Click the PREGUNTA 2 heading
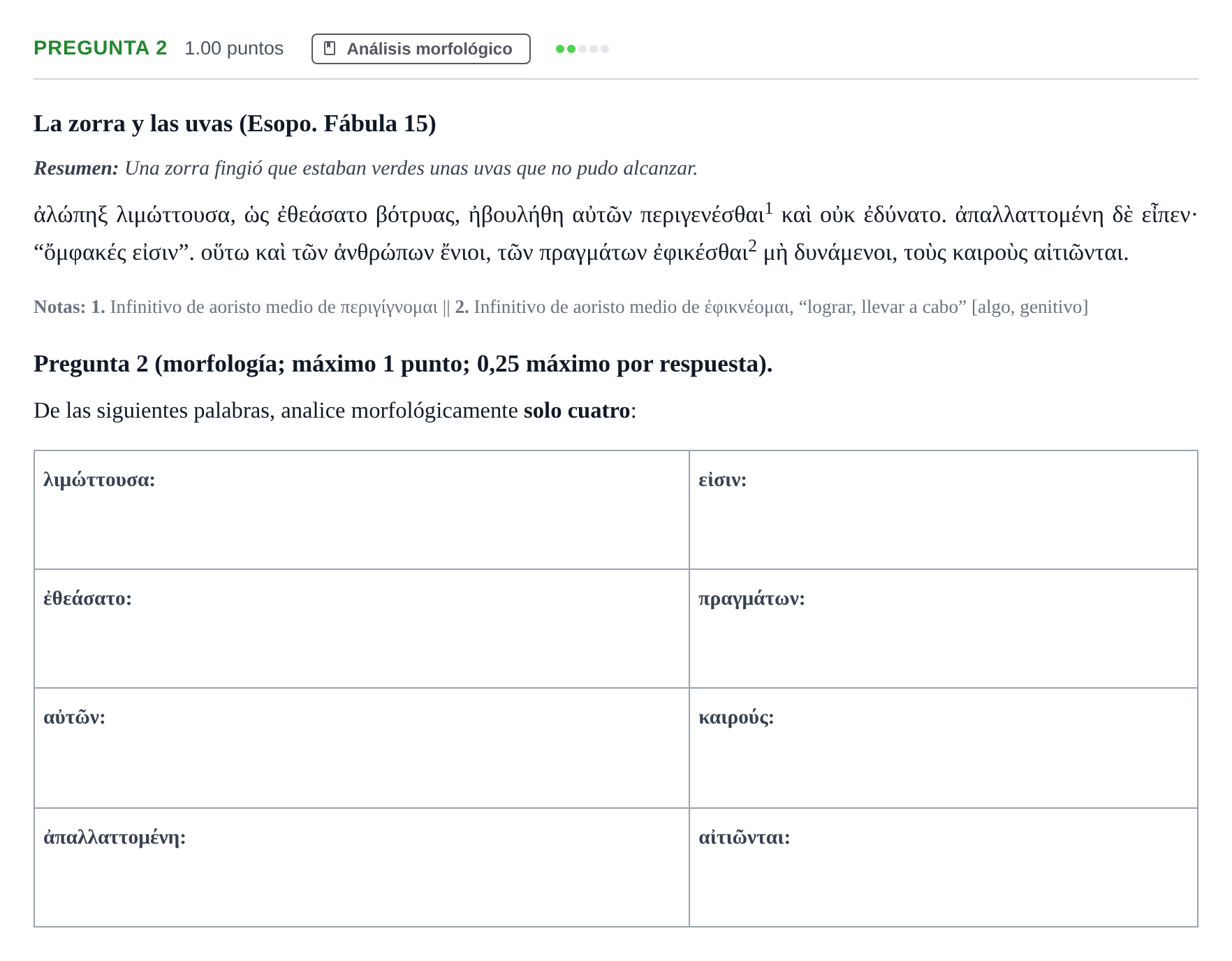 coord(101,48)
